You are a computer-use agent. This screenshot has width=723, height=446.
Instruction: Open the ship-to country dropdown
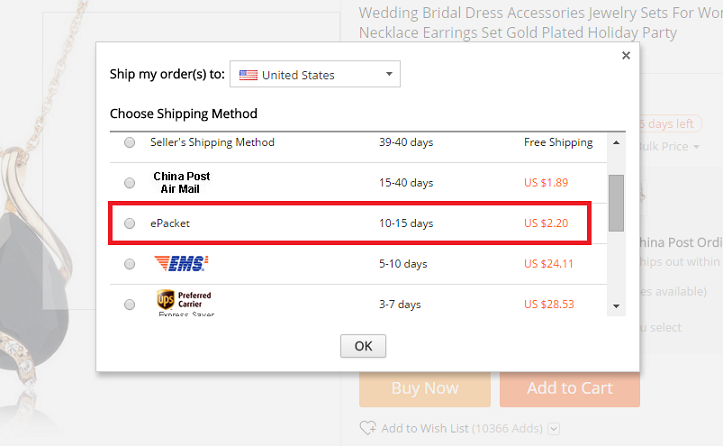click(x=315, y=75)
